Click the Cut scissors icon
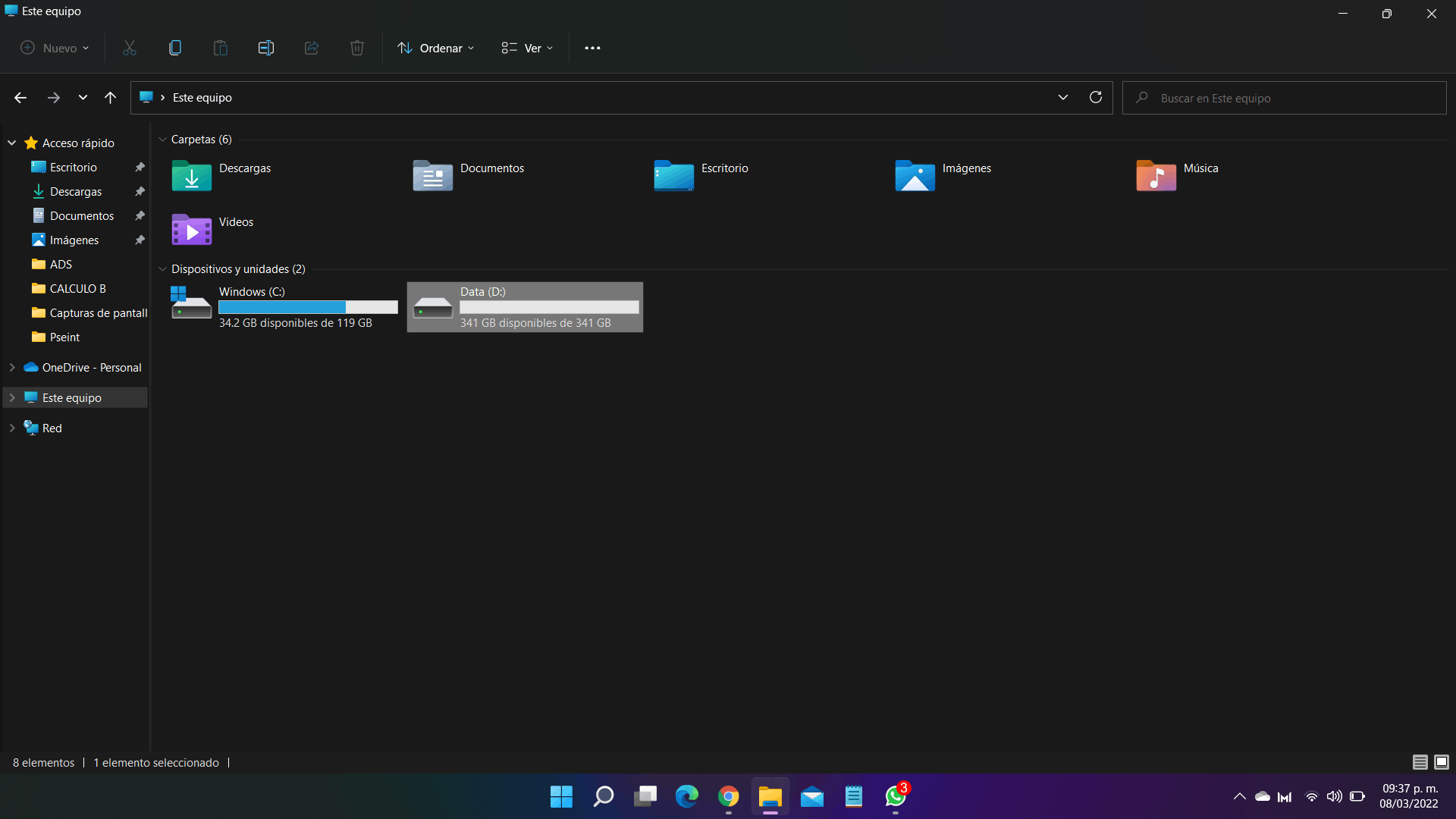 coord(130,48)
